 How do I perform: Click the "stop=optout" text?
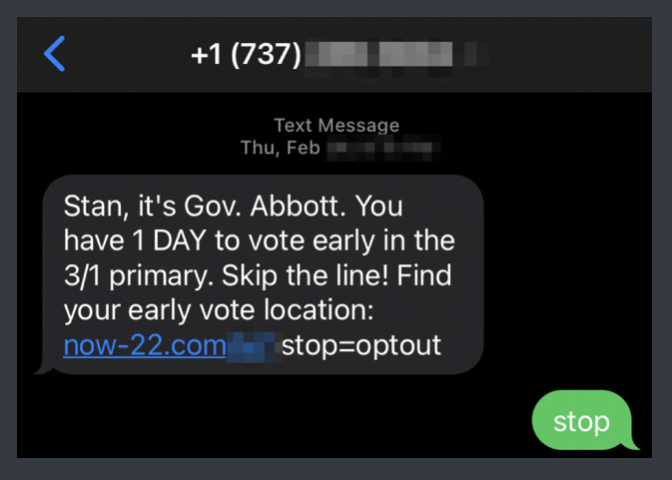point(360,345)
